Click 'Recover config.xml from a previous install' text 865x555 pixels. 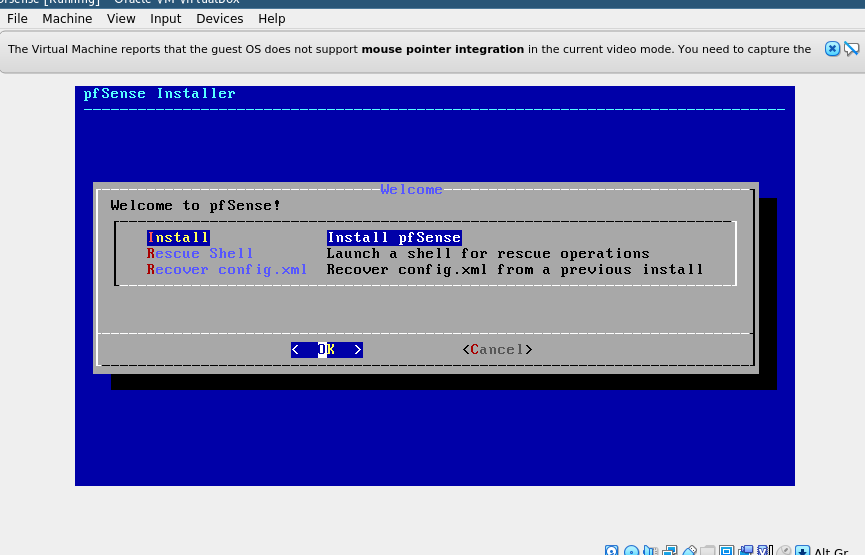pyautogui.click(x=515, y=270)
